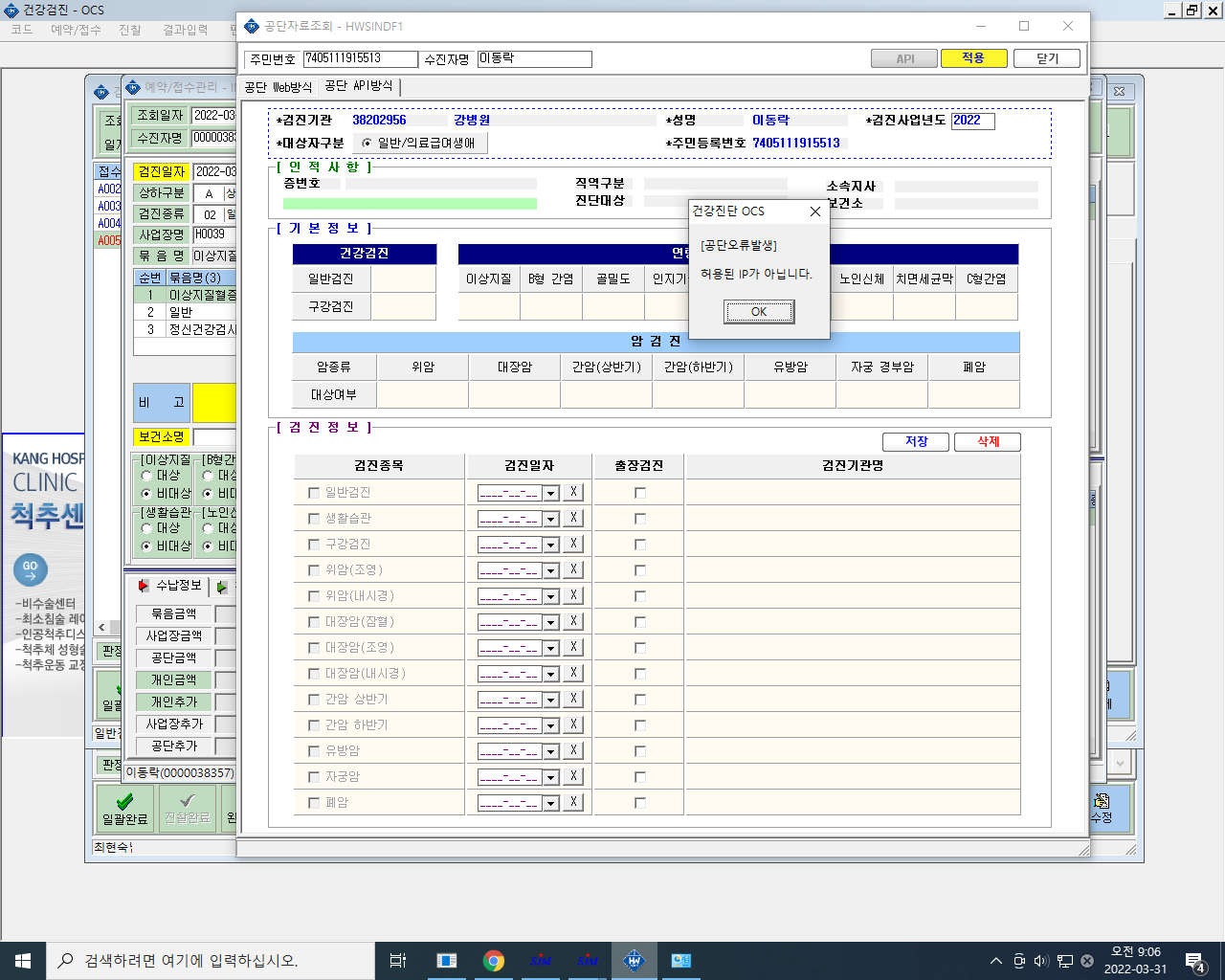This screenshot has width=1225, height=980.
Task: Click the 수납정보 tab flag icon
Action: pyautogui.click(x=144, y=586)
